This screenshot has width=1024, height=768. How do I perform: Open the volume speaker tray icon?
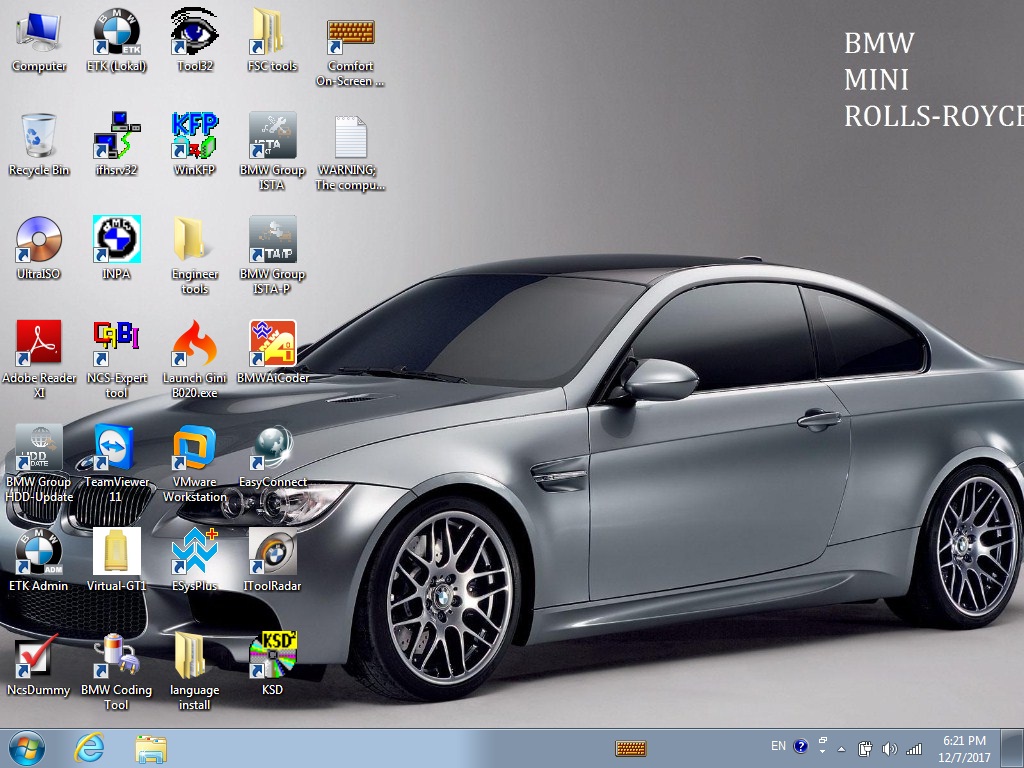tap(889, 749)
